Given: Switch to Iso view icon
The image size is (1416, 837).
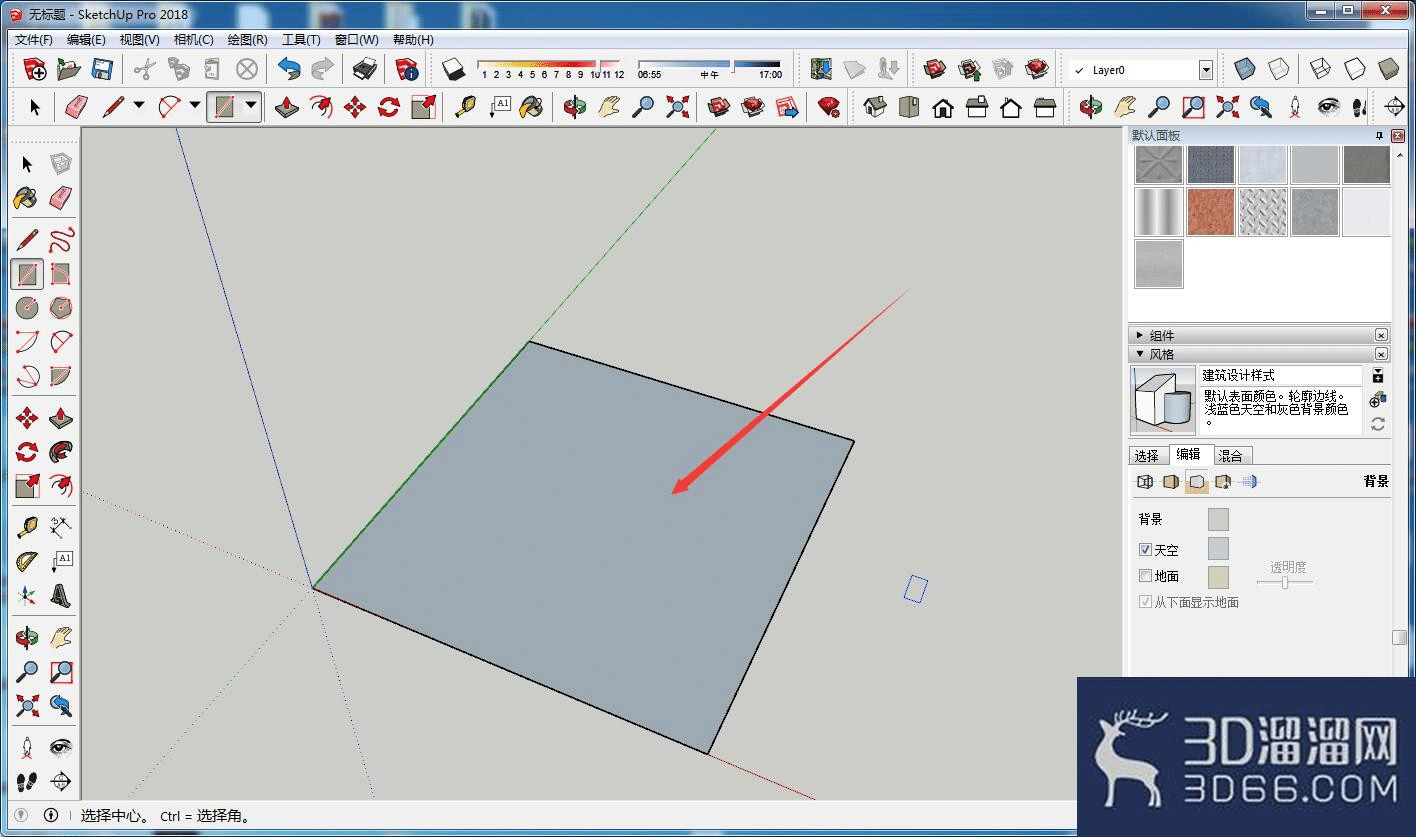Looking at the screenshot, I should click(x=875, y=107).
